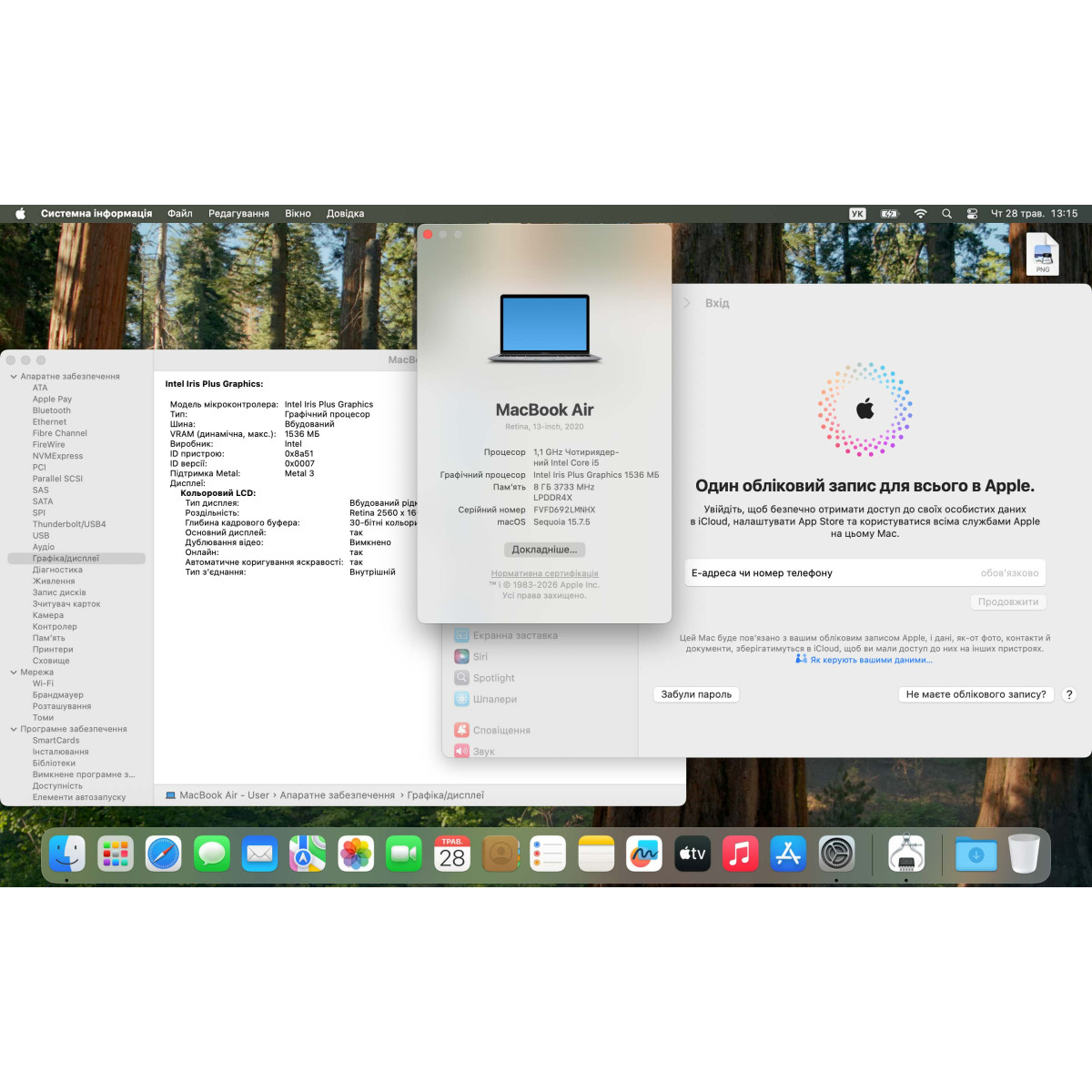Click menu bar date and time

tap(1034, 214)
